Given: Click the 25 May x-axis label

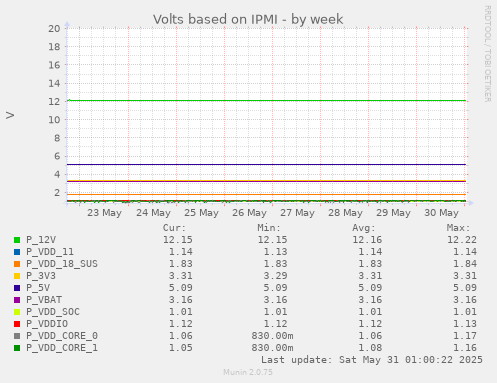Looking at the screenshot, I should pyautogui.click(x=201, y=213).
